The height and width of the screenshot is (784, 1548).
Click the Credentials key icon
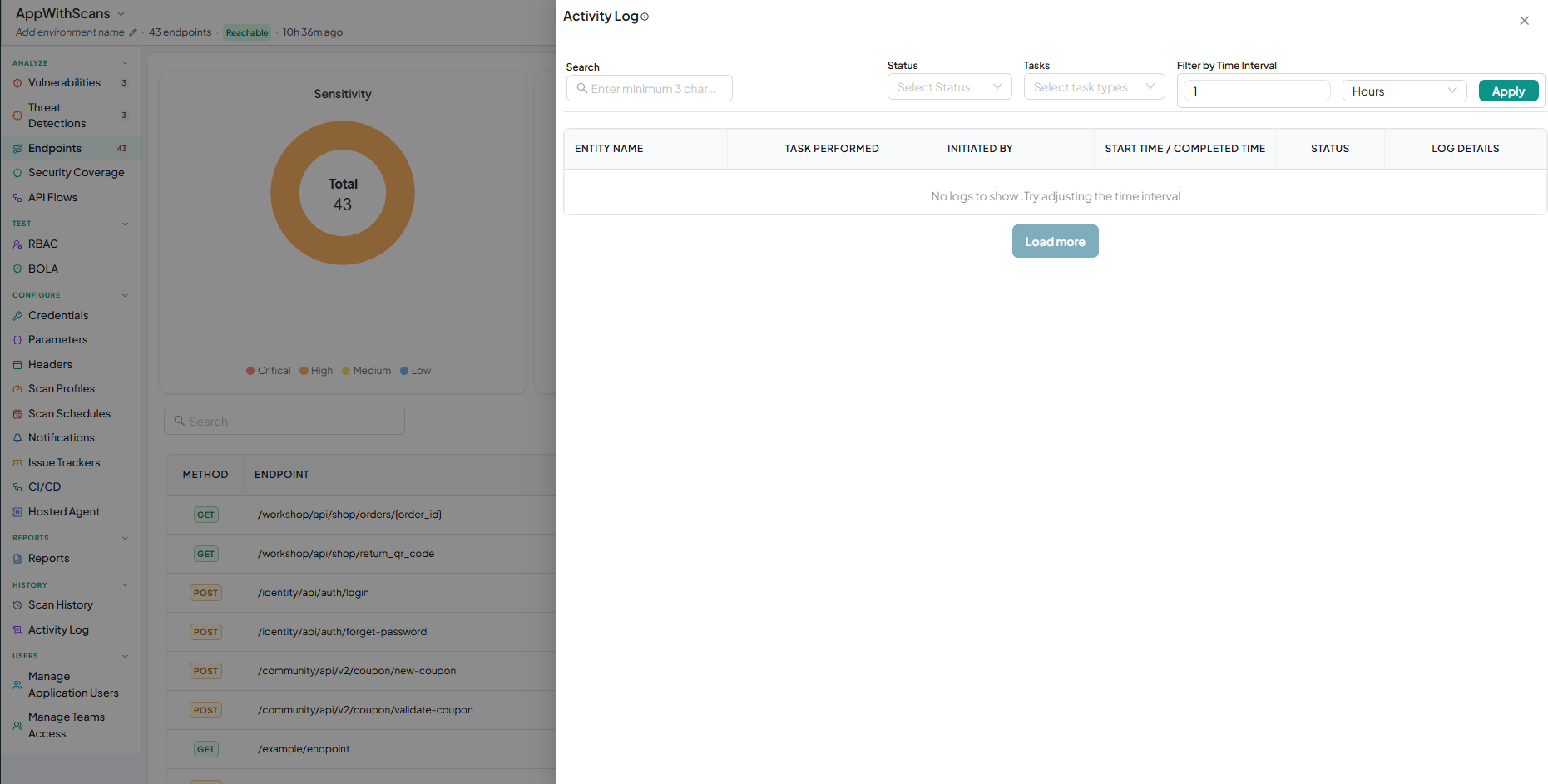pyautogui.click(x=17, y=316)
